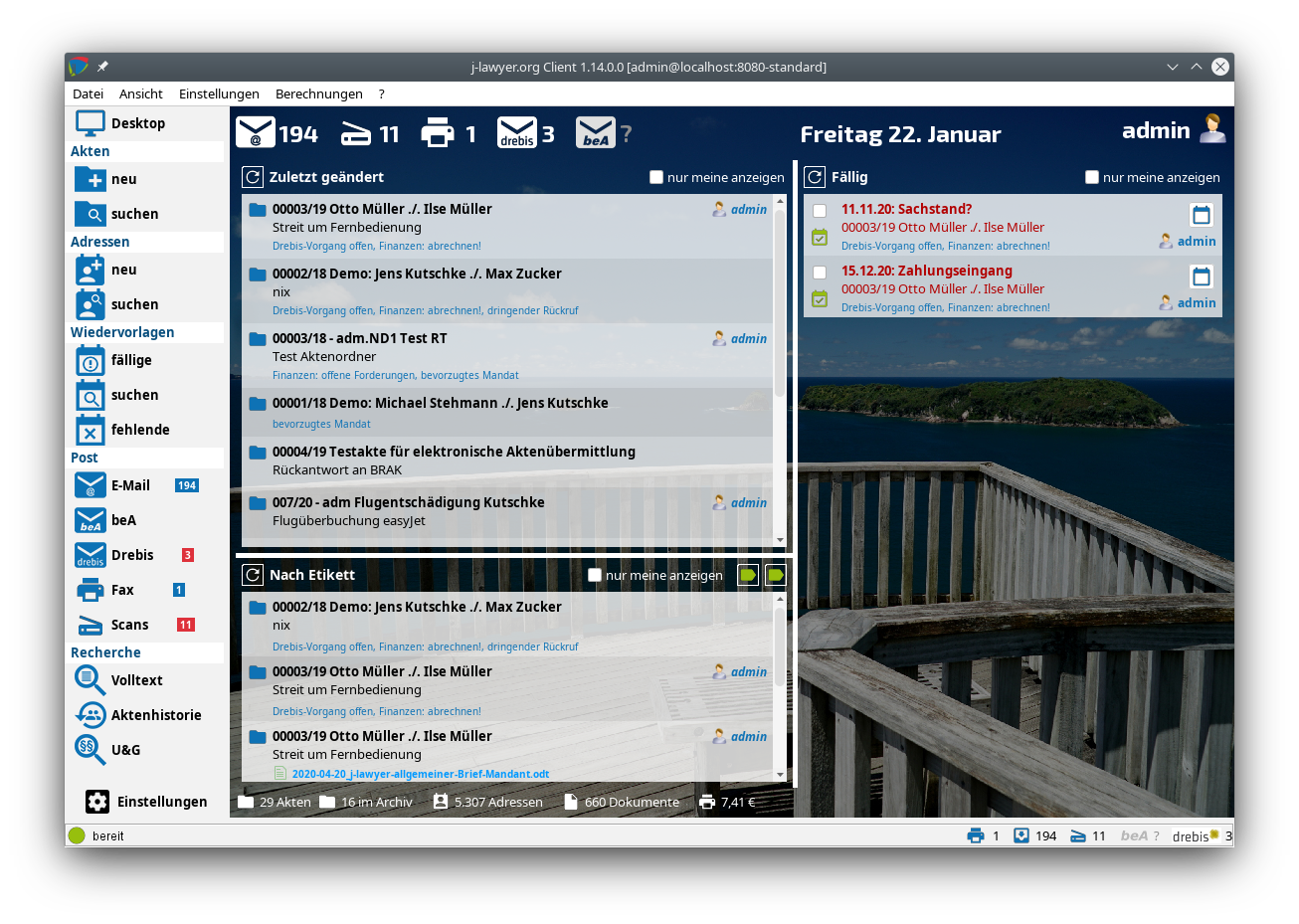Open the Einstellungen menu

(219, 93)
